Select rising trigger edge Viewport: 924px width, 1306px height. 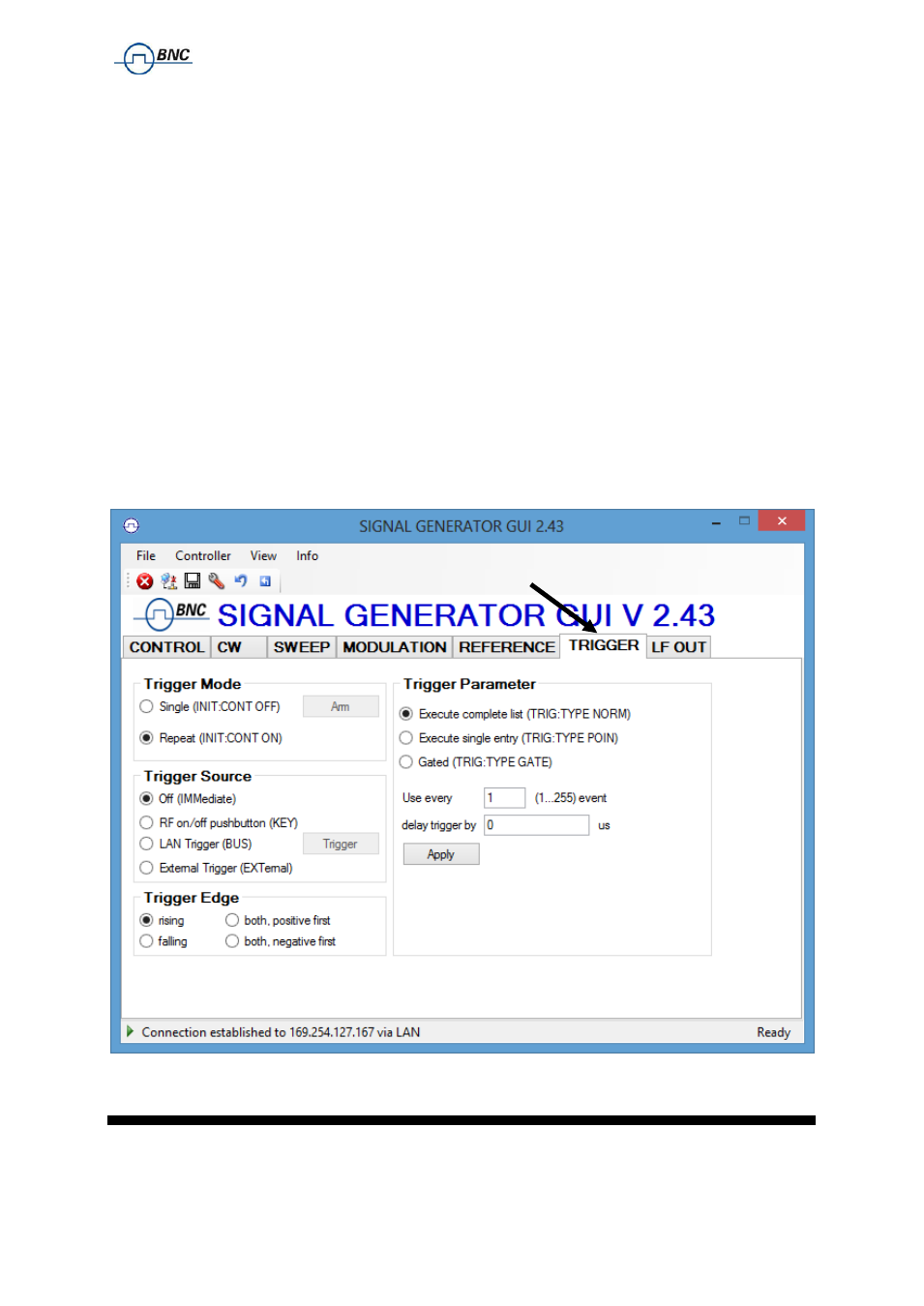[162, 920]
